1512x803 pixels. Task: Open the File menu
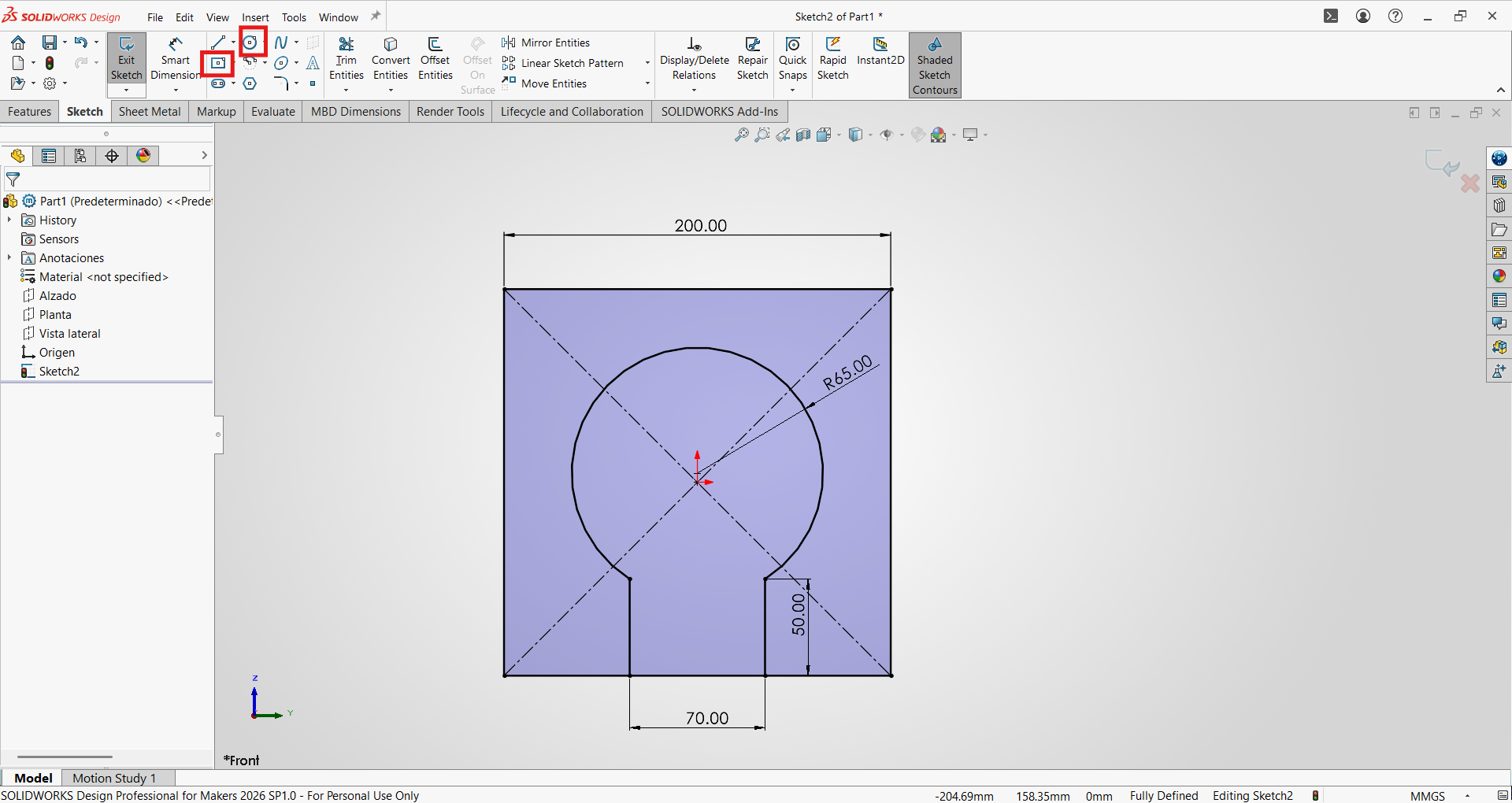pos(155,17)
